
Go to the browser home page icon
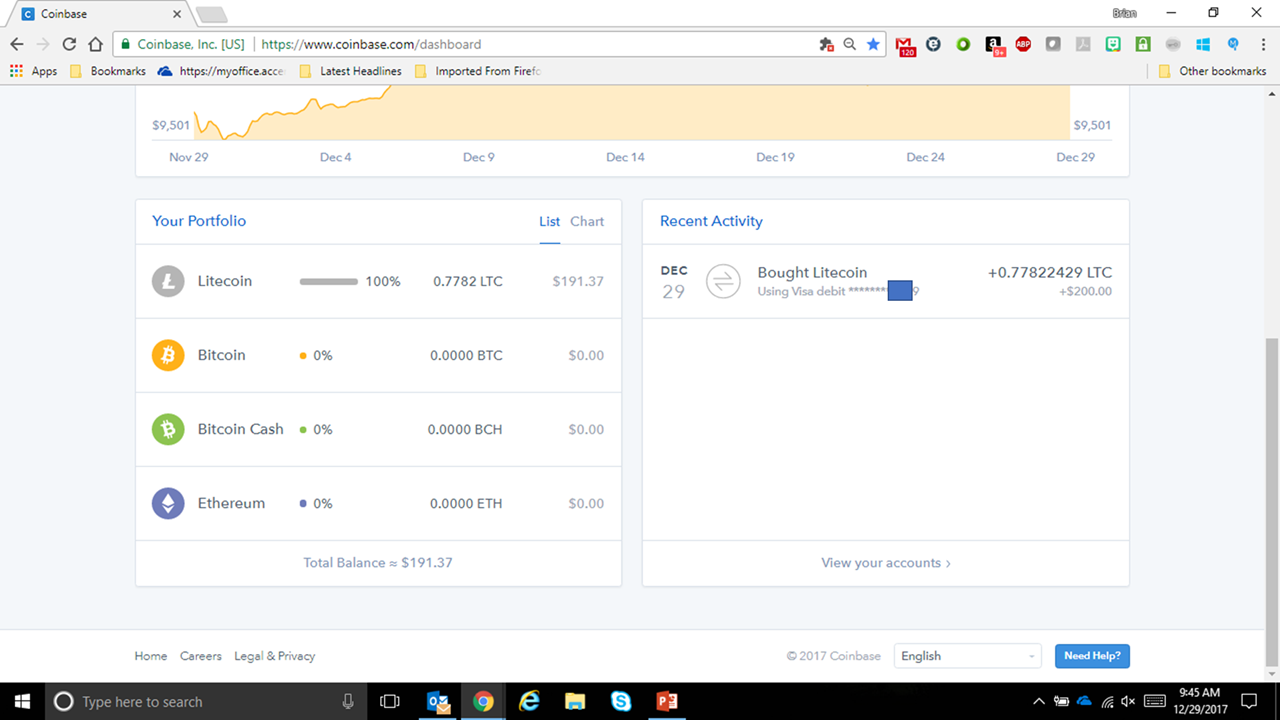point(95,44)
